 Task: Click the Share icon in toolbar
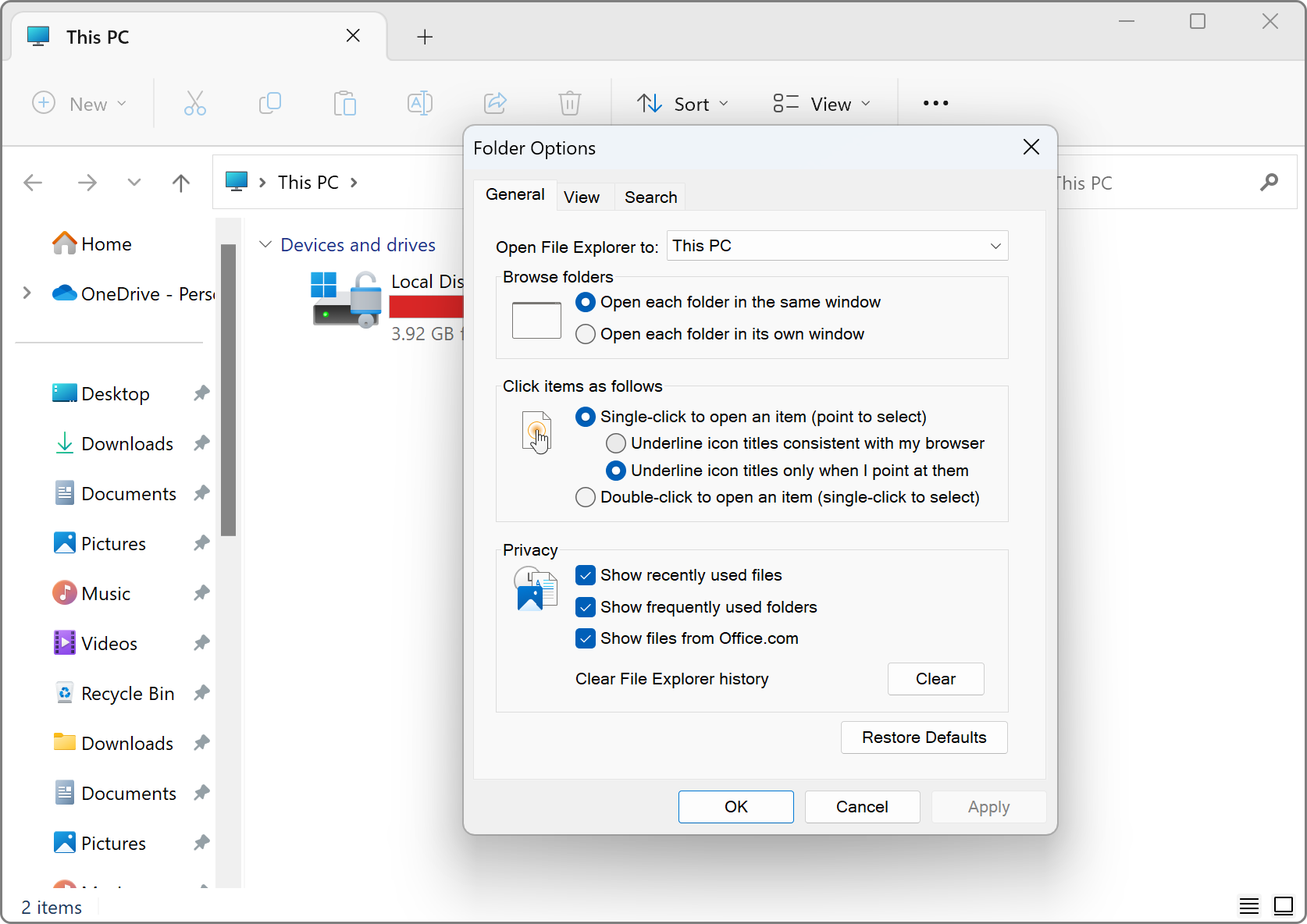click(x=495, y=103)
